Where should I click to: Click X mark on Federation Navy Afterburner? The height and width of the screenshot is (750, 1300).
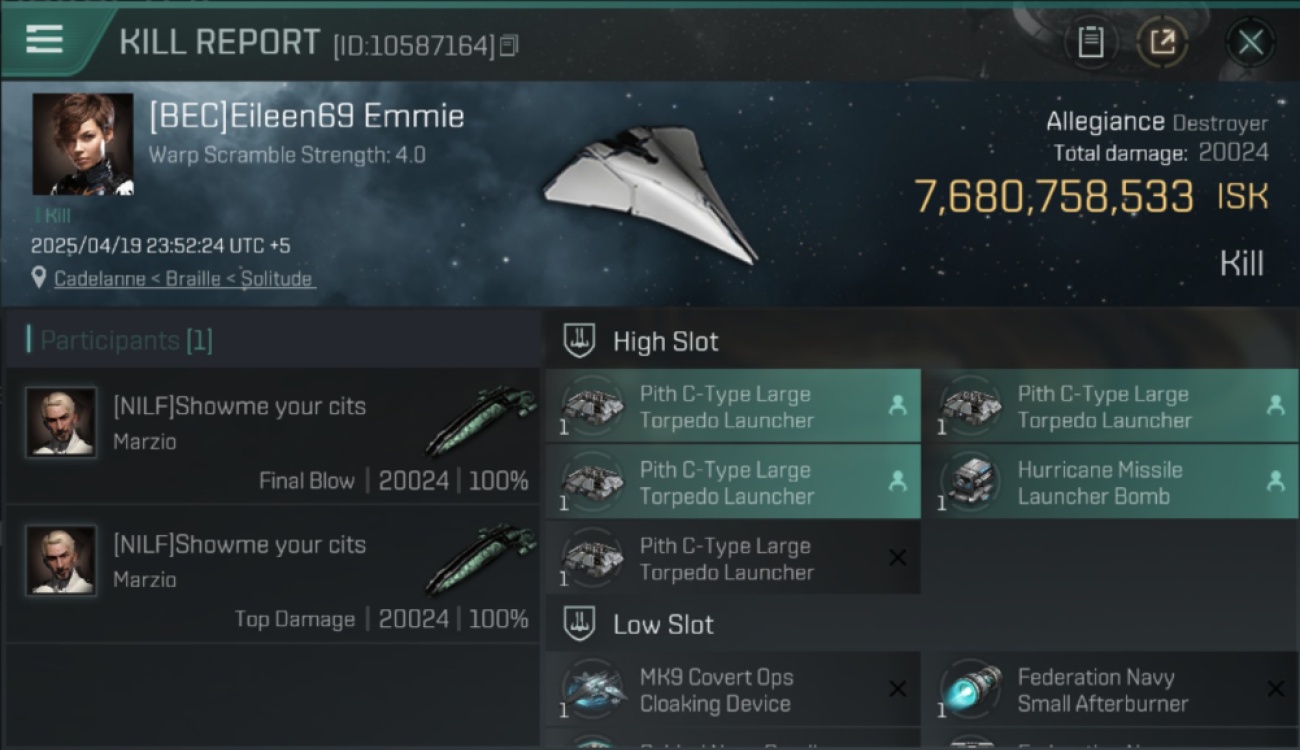coord(1275,689)
